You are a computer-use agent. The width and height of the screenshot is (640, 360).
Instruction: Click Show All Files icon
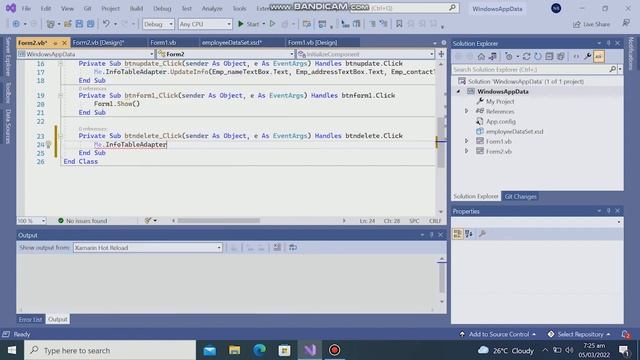561,57
